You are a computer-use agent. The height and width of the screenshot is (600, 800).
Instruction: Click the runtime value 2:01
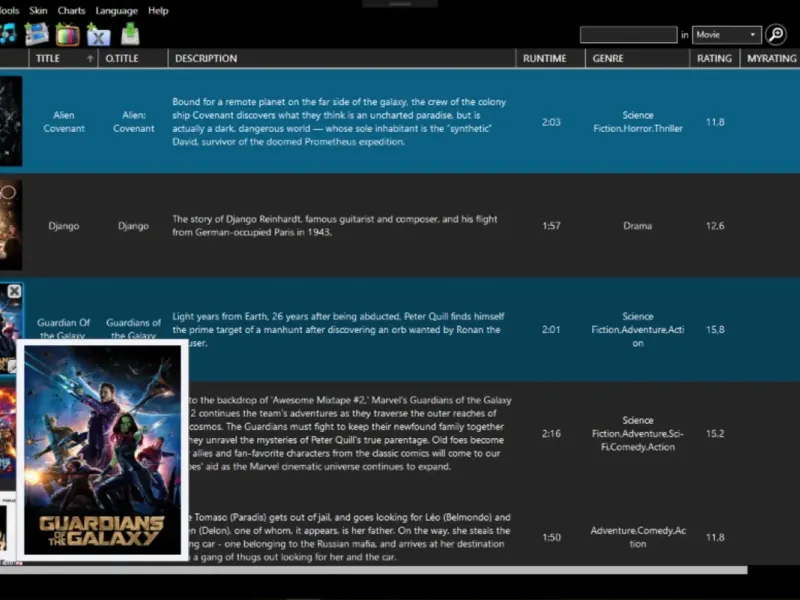pos(551,330)
